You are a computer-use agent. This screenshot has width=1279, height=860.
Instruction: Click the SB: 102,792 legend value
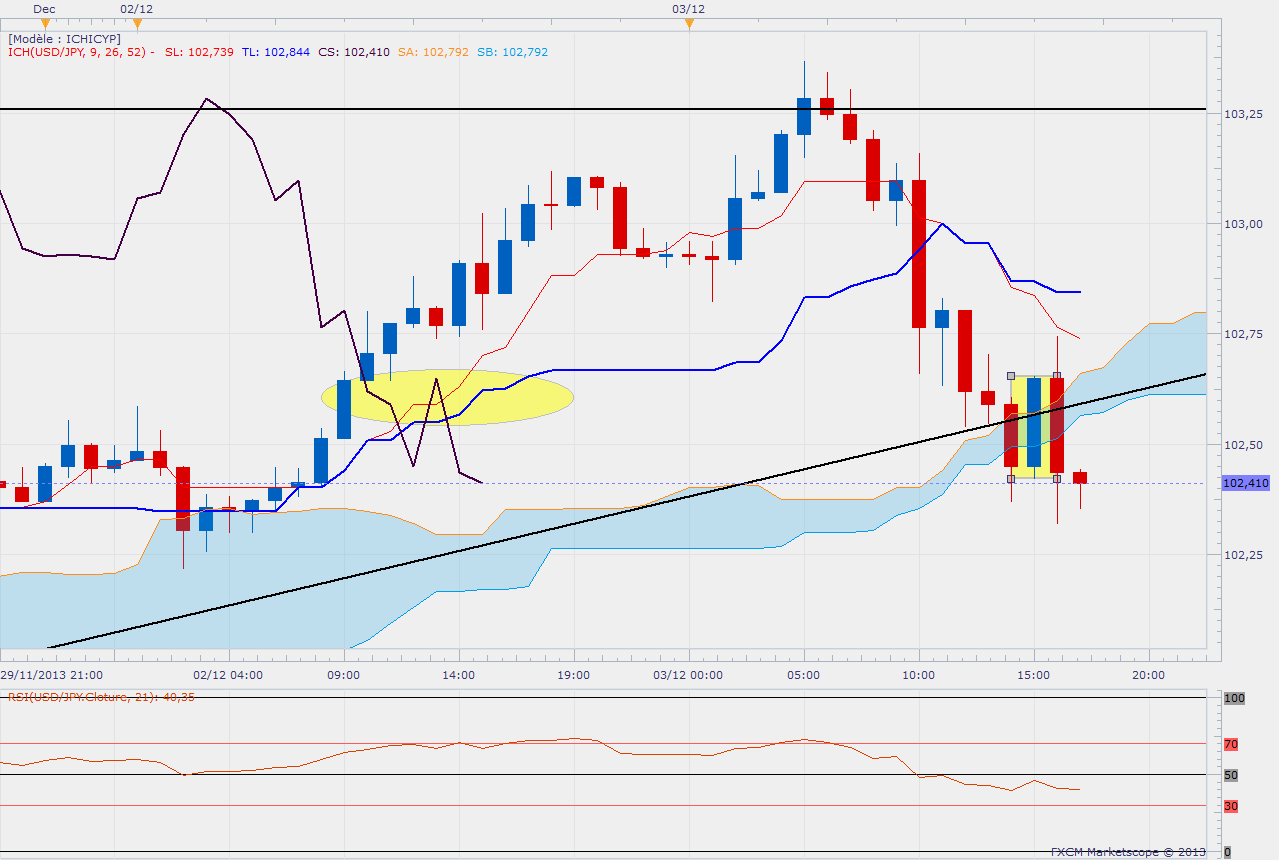pyautogui.click(x=512, y=52)
